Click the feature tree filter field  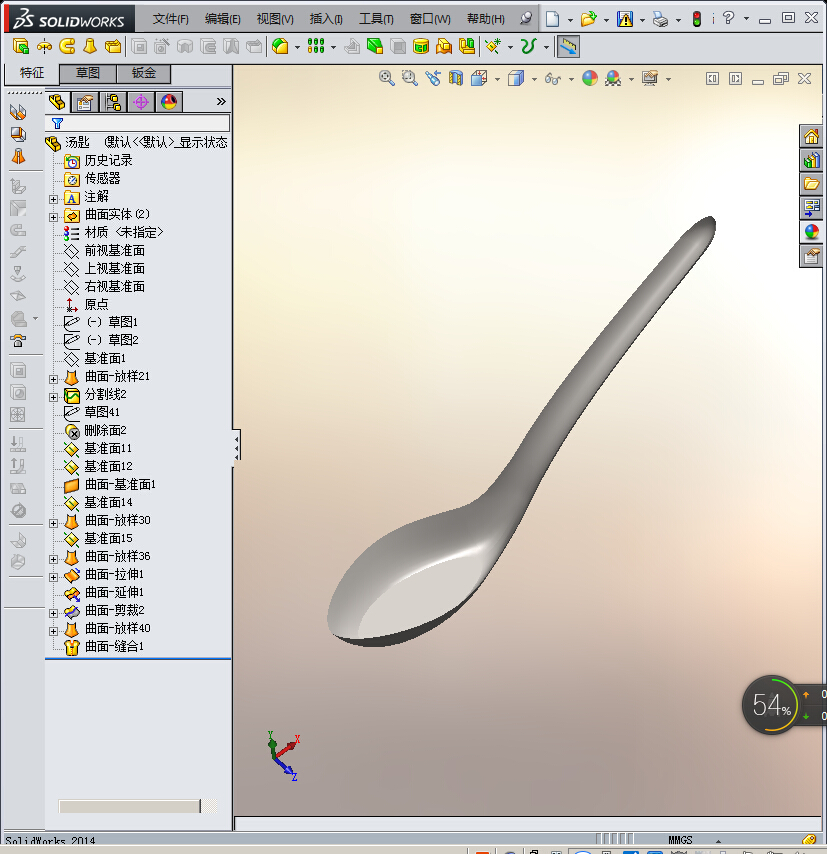138,123
